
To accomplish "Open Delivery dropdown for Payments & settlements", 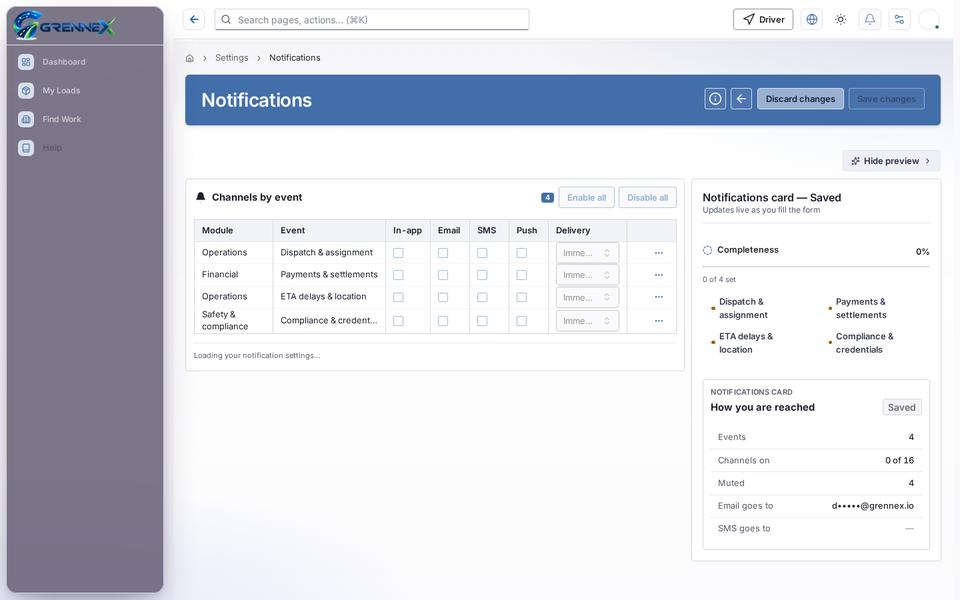I will click(587, 275).
